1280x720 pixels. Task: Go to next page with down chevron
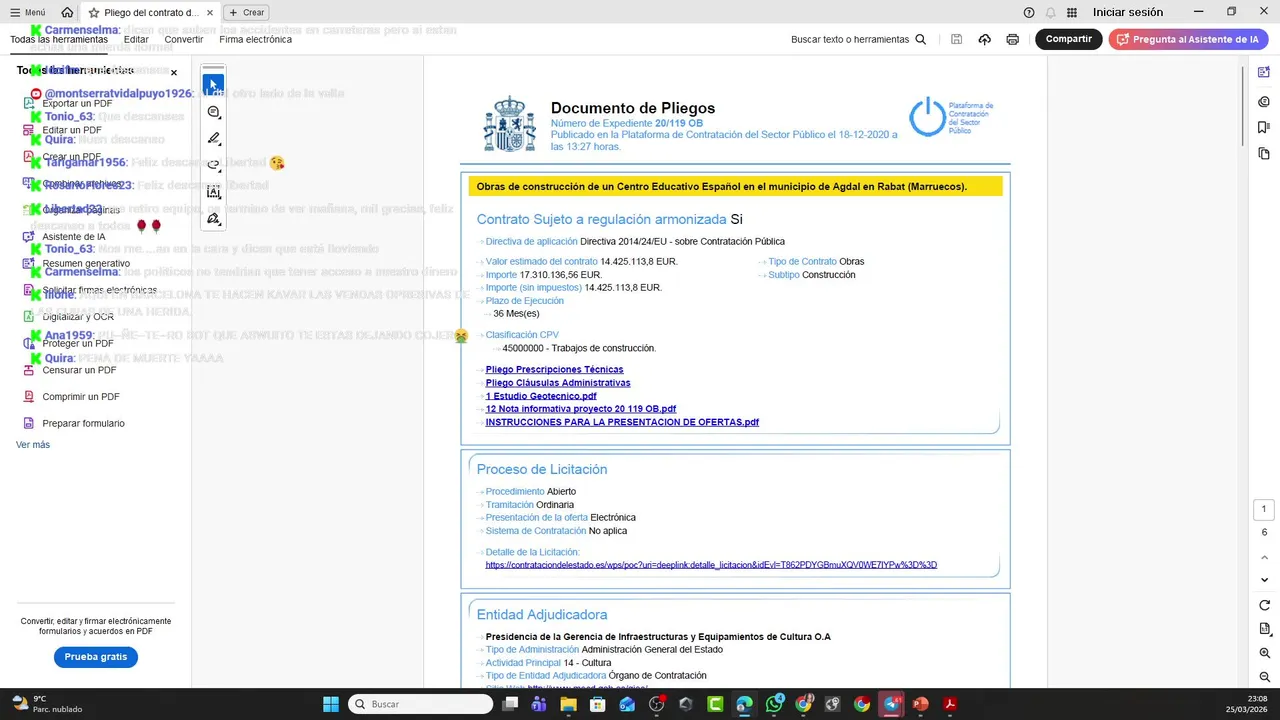click(1264, 580)
